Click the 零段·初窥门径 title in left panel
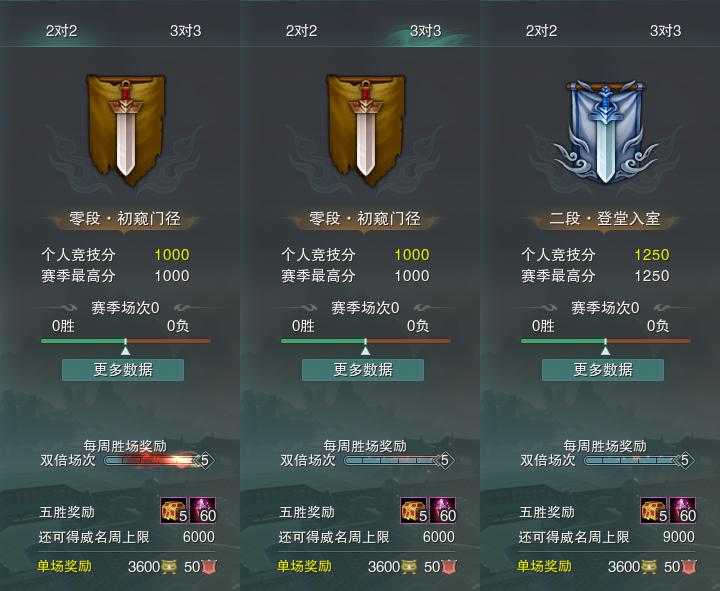Viewport: 720px width, 591px height. point(124,219)
